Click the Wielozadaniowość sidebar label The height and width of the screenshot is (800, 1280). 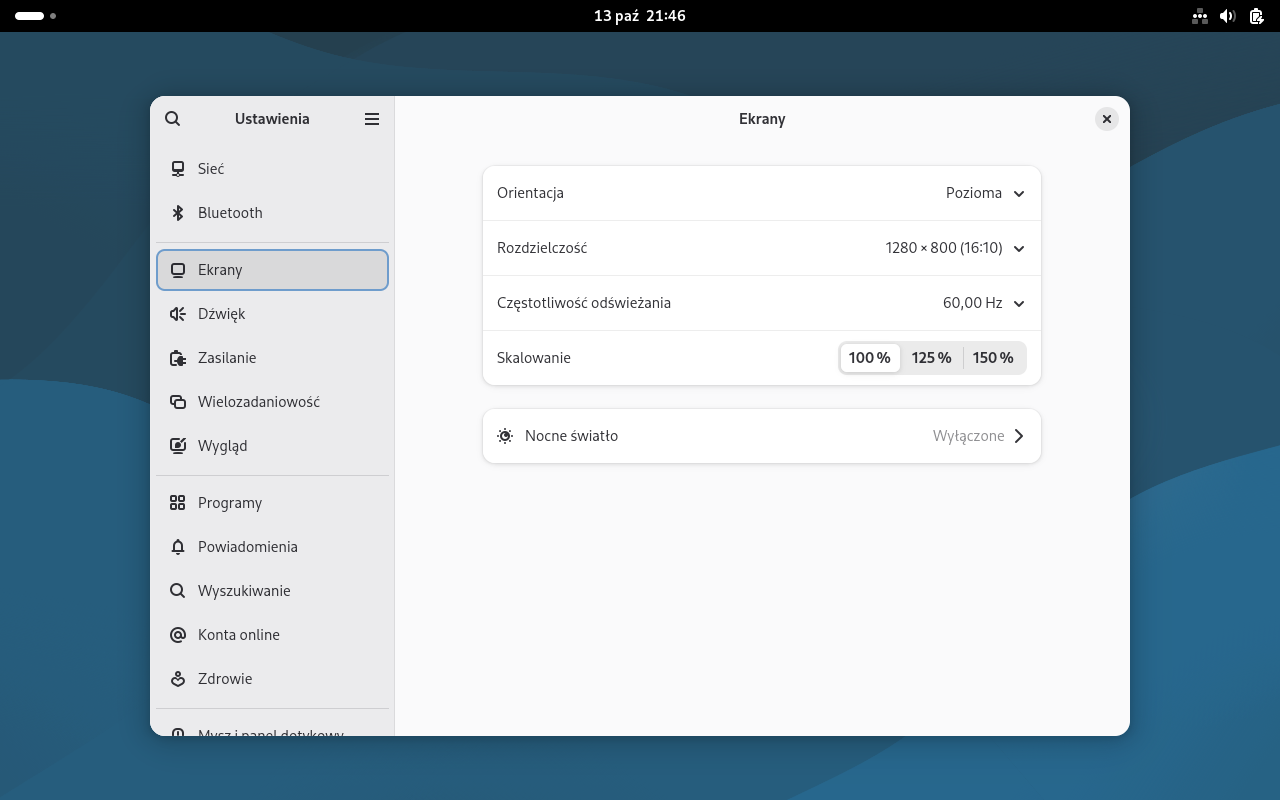coord(259,402)
